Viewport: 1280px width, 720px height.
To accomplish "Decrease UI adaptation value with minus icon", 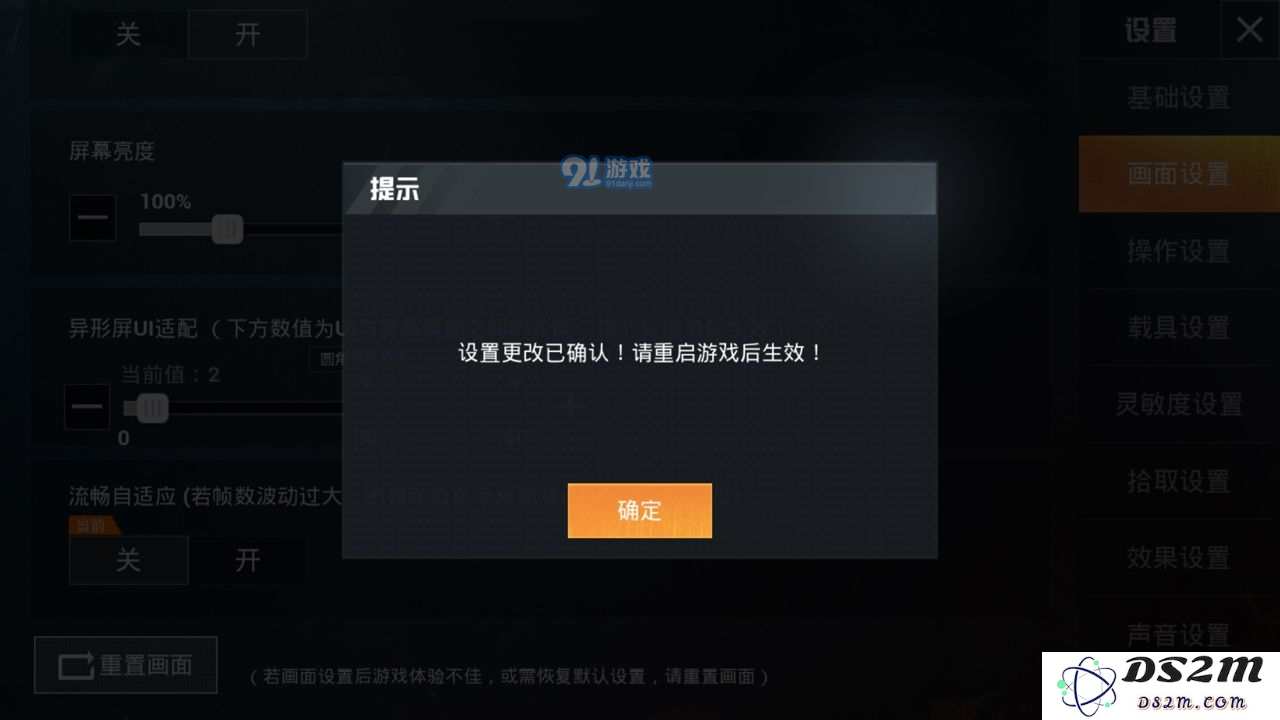I will click(x=87, y=407).
